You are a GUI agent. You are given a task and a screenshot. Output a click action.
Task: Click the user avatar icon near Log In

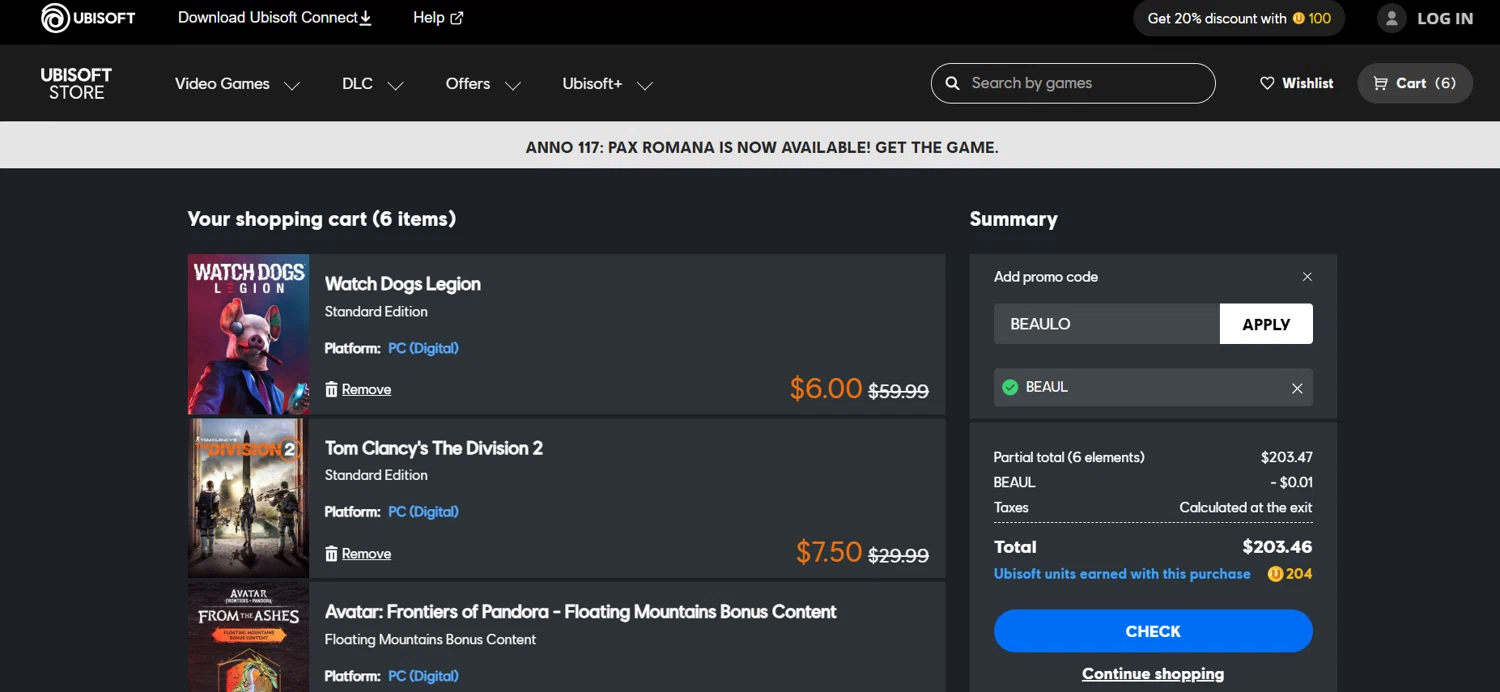[x=1392, y=18]
